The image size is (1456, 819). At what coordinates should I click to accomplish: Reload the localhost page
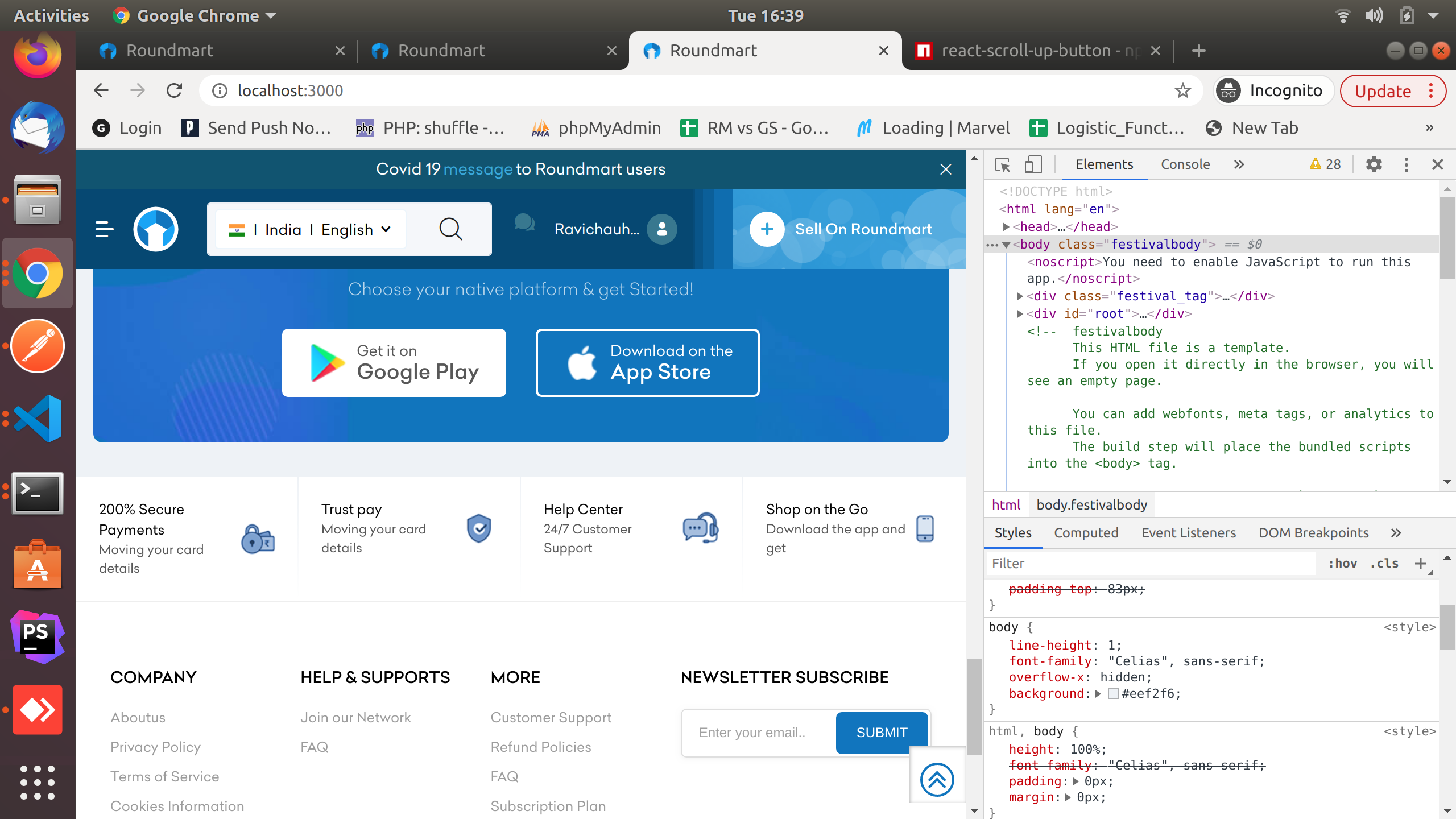point(174,90)
